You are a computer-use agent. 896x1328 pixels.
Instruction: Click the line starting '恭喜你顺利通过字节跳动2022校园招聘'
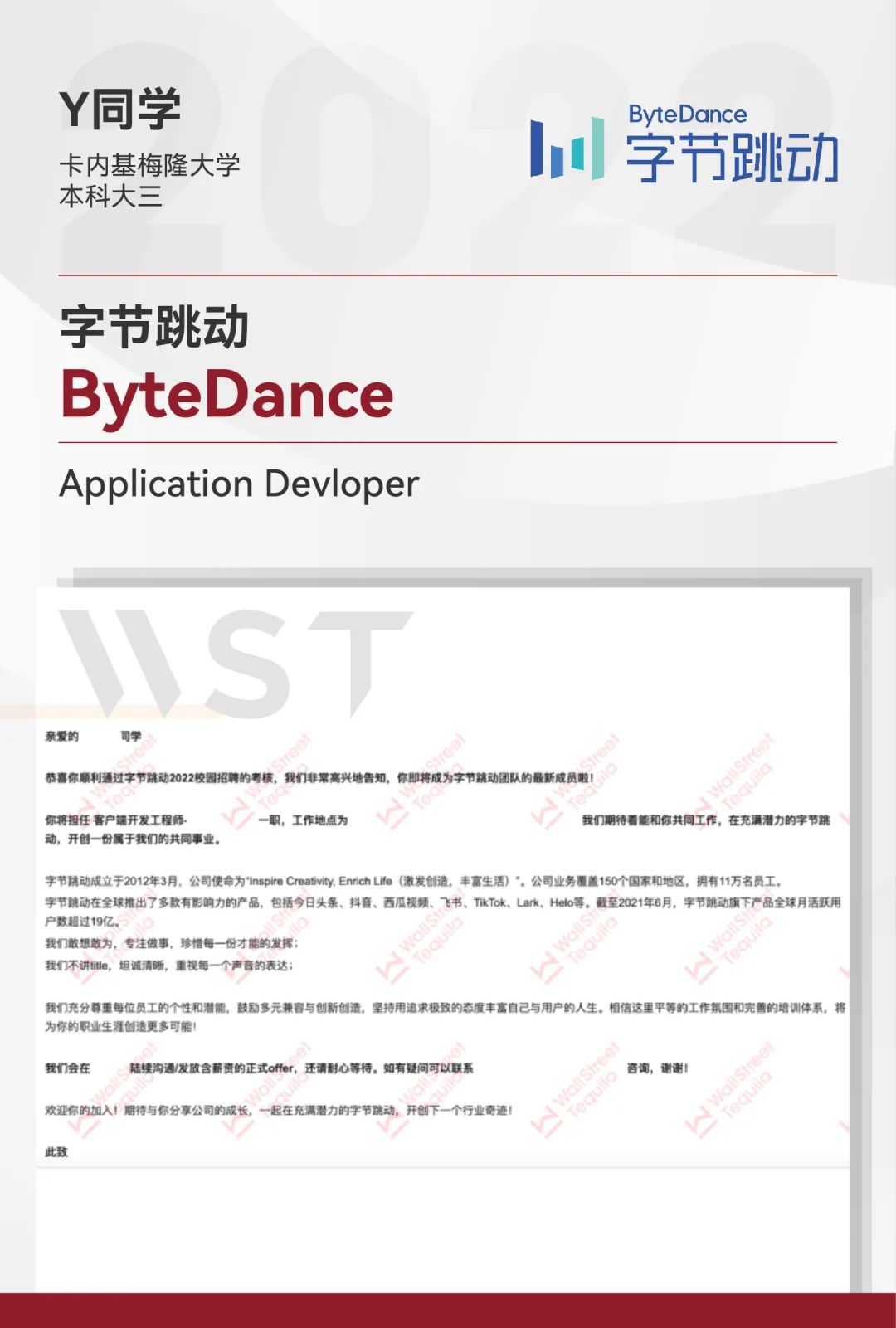tap(319, 778)
